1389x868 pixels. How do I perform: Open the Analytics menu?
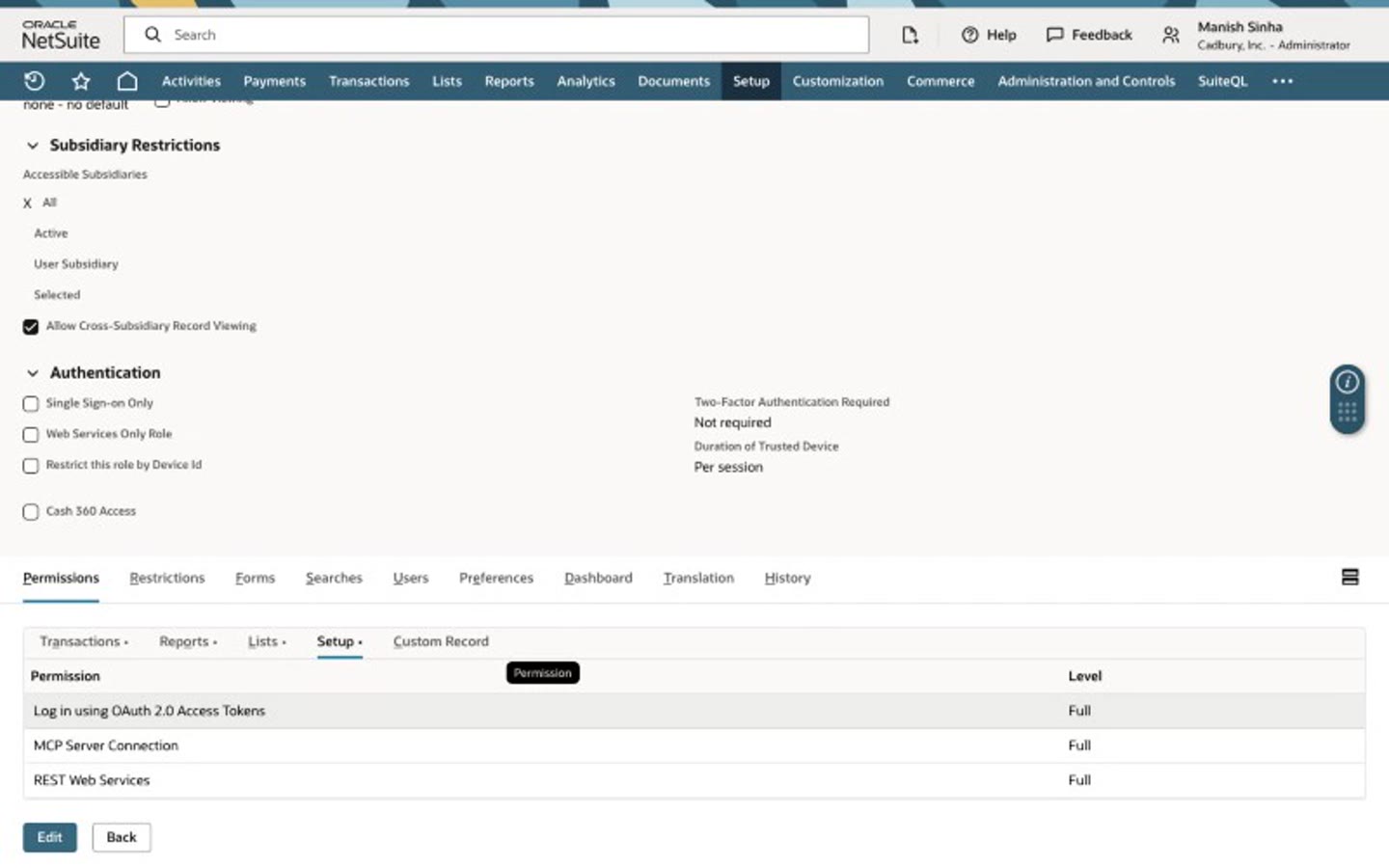[586, 81]
